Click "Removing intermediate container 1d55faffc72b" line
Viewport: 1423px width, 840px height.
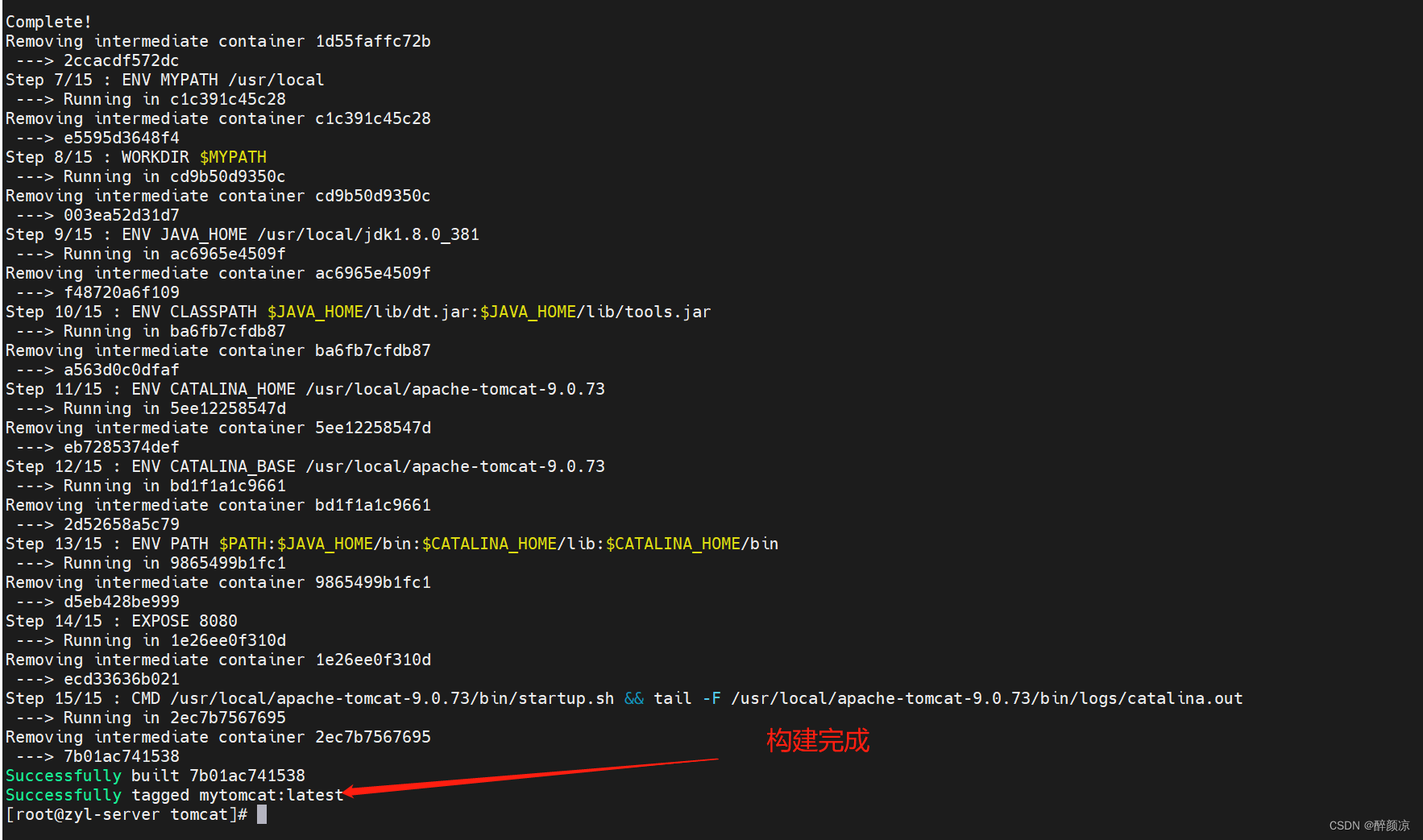[x=218, y=41]
